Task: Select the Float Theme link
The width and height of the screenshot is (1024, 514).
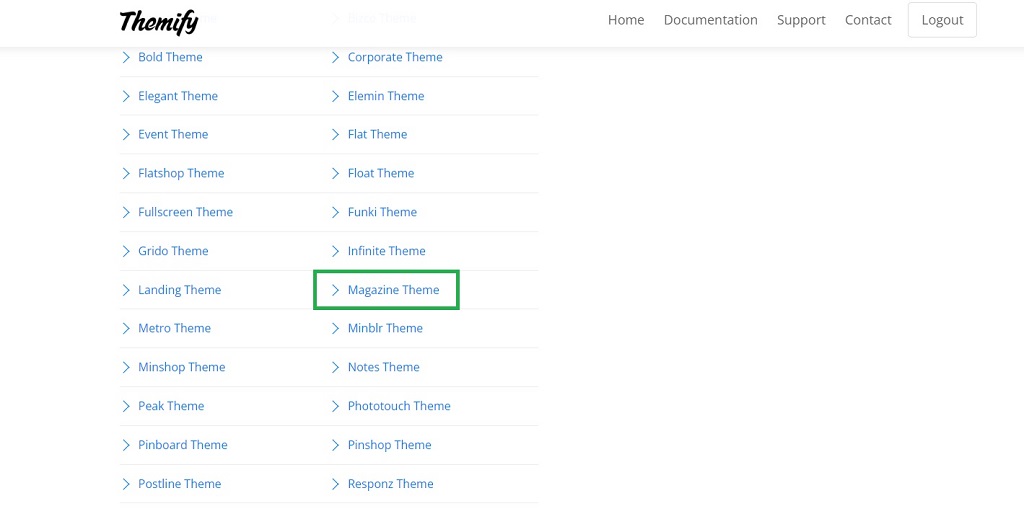Action: 381,173
